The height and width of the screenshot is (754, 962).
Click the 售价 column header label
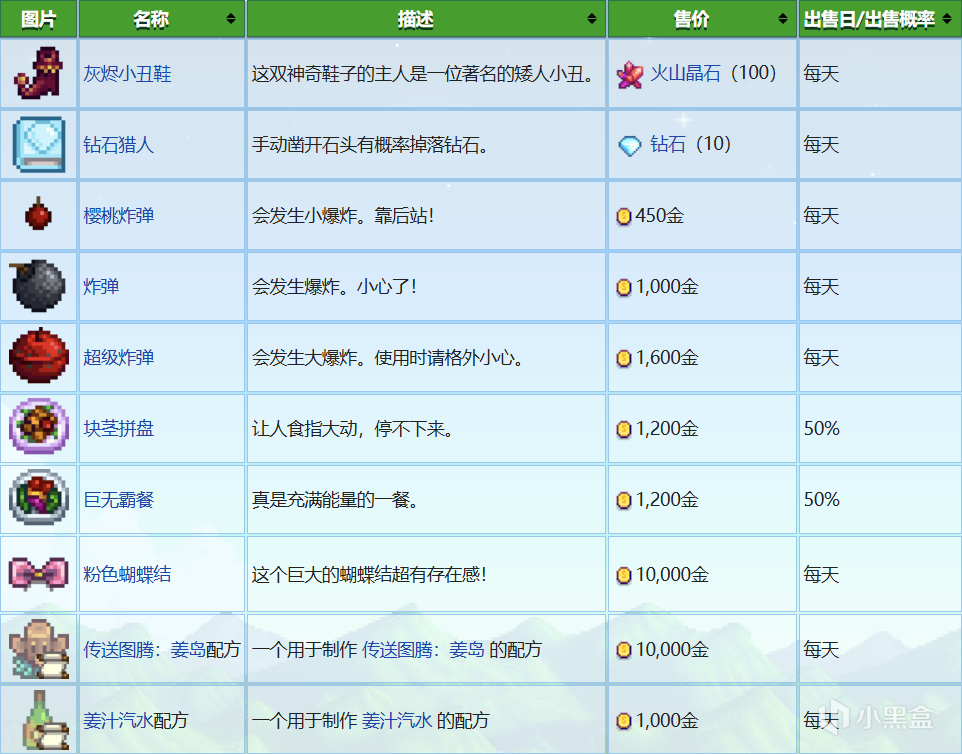pyautogui.click(x=691, y=19)
